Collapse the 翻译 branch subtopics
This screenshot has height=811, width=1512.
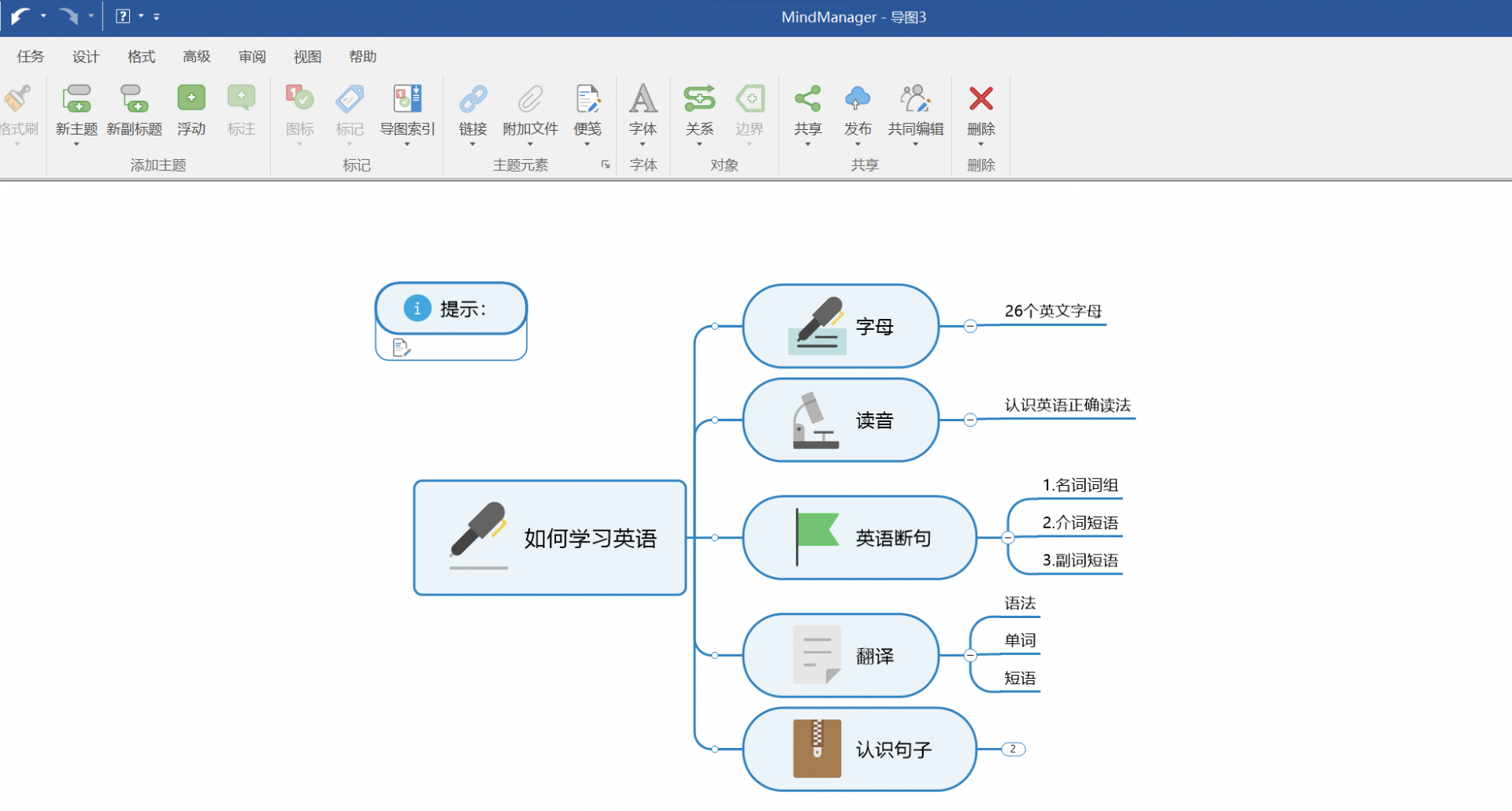pos(970,655)
